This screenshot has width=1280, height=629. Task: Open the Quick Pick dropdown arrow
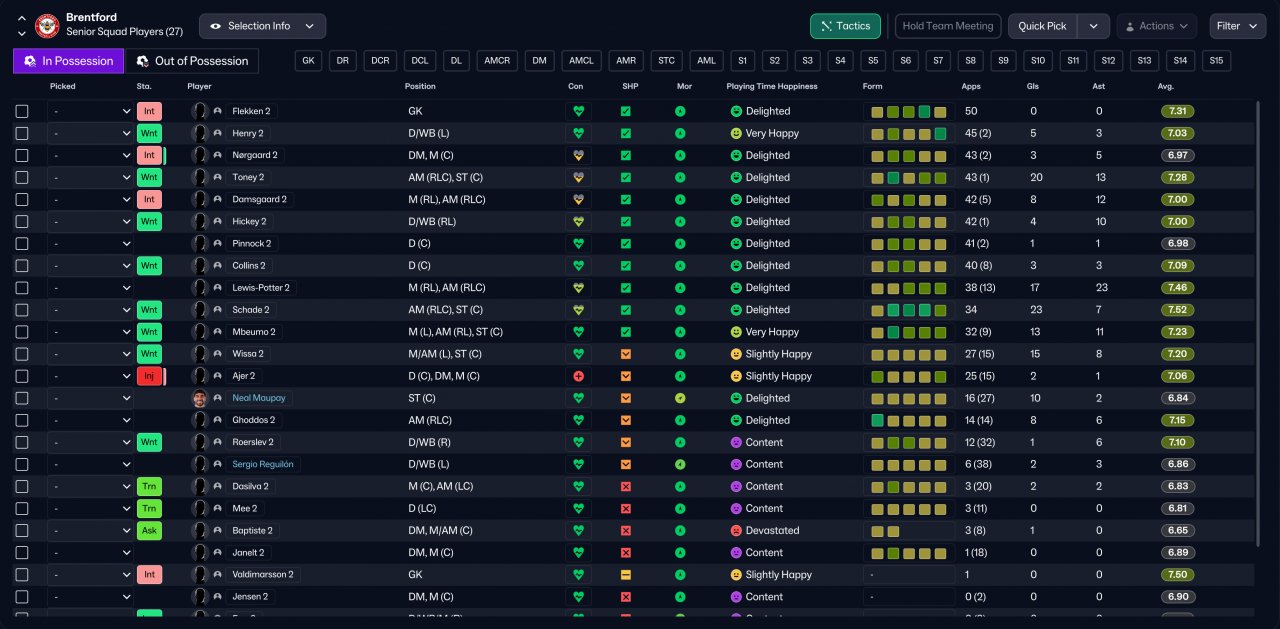[x=1095, y=26]
